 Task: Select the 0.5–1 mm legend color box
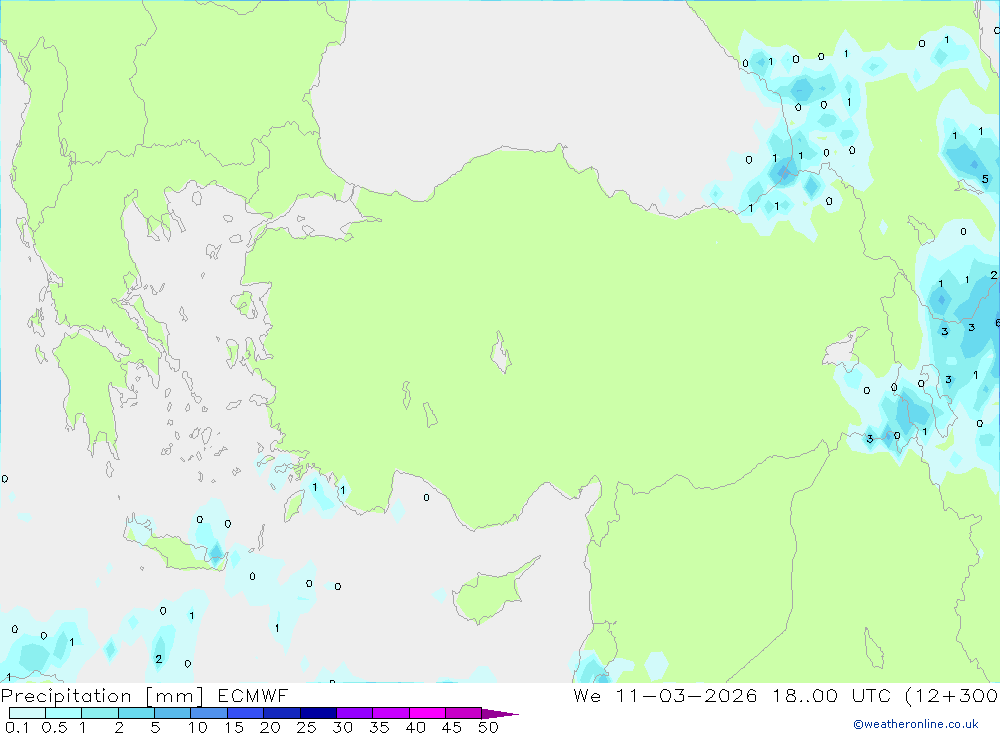pyautogui.click(x=64, y=713)
